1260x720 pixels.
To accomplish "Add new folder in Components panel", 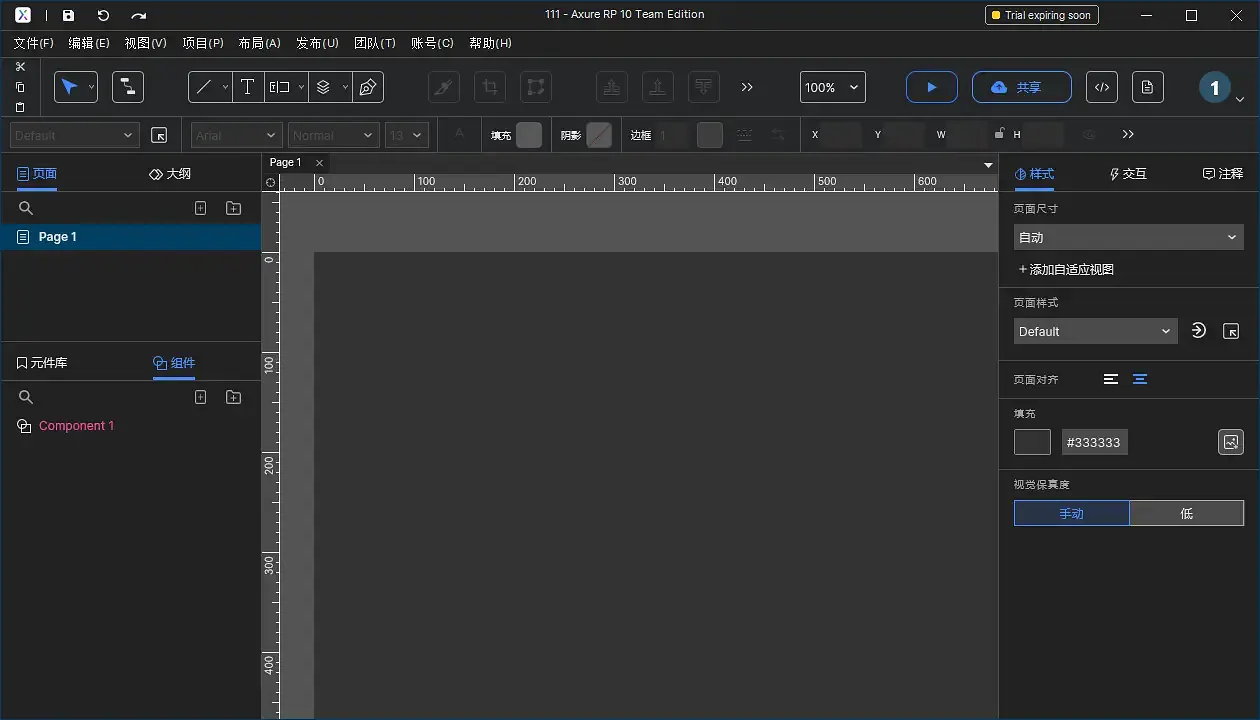I will click(233, 397).
